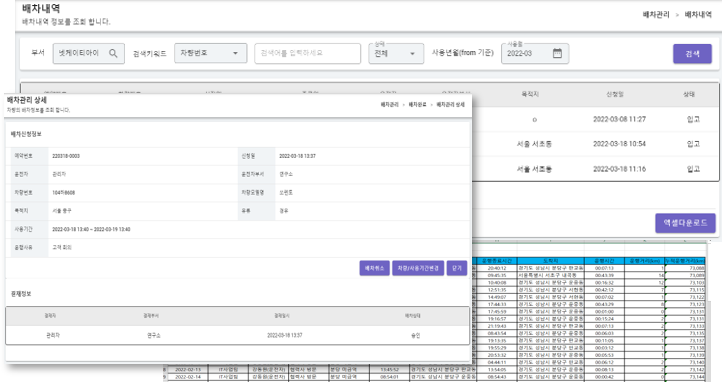
Task: Click 배차완료 breadcrumb in the detail window
Action: tap(417, 104)
